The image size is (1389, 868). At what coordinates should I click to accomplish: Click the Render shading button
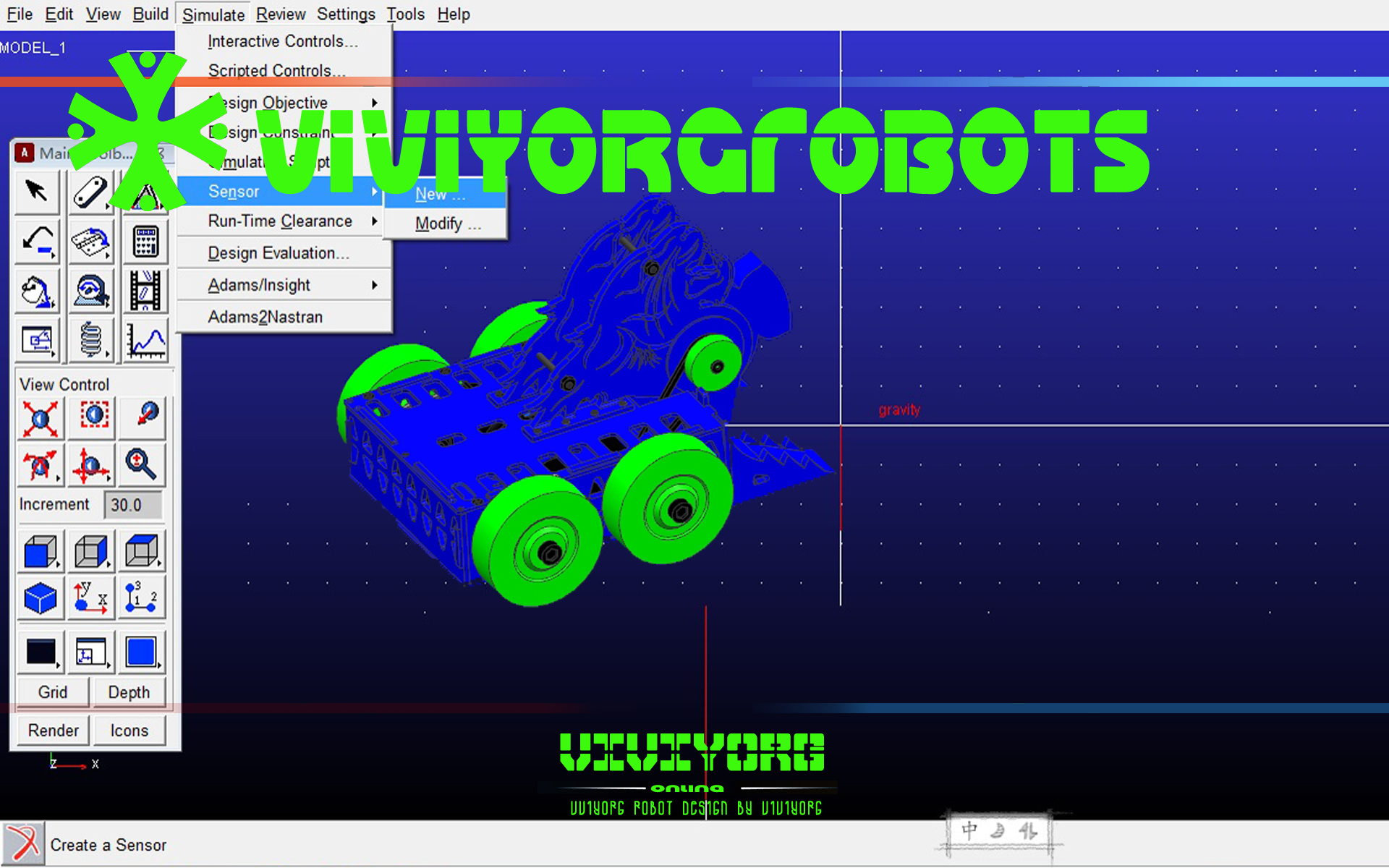point(52,730)
